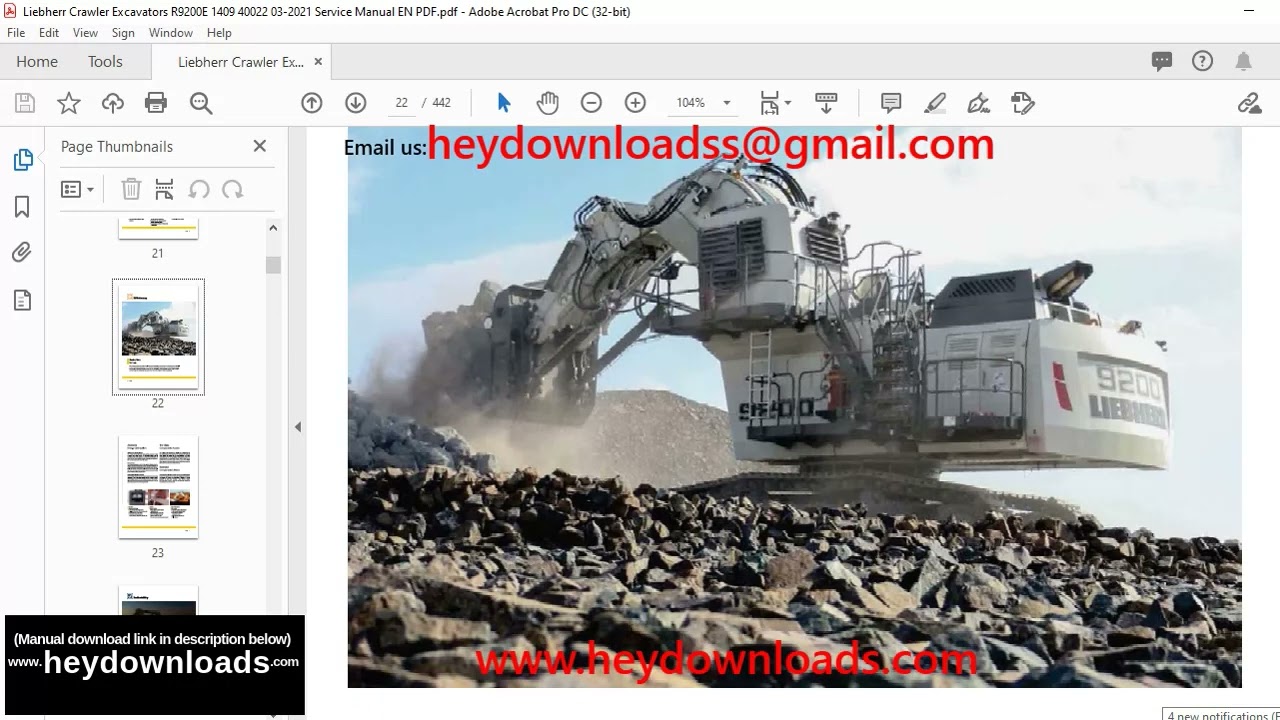Click the 104% zoom value field
1280x720 pixels.
click(x=690, y=103)
